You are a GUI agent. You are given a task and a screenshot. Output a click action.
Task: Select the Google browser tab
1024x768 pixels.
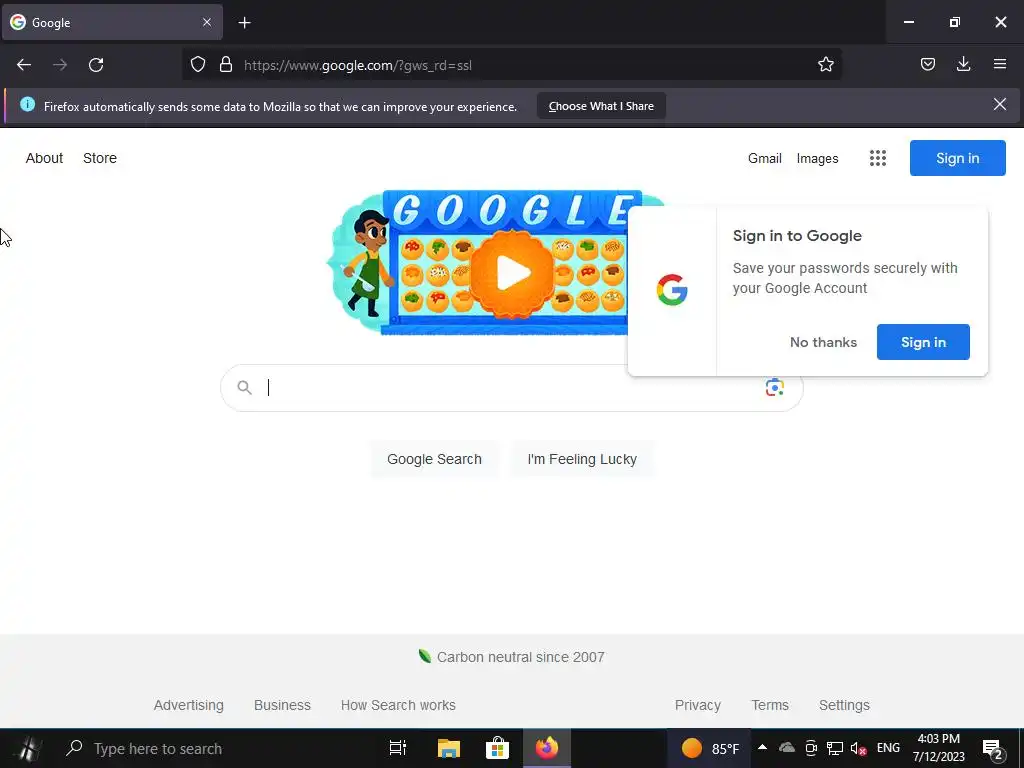click(112, 22)
